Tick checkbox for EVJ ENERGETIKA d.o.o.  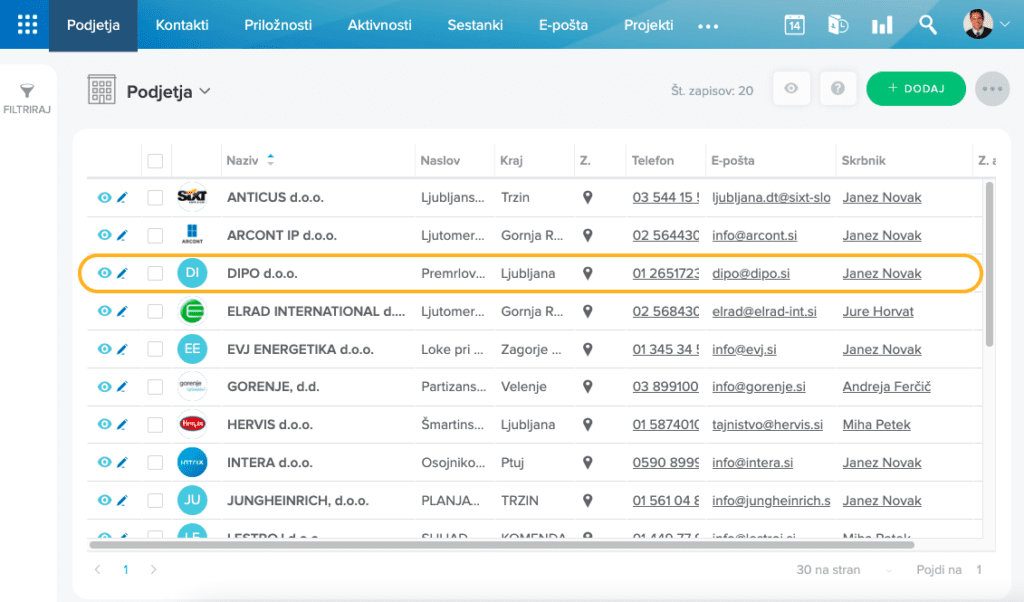click(x=155, y=349)
